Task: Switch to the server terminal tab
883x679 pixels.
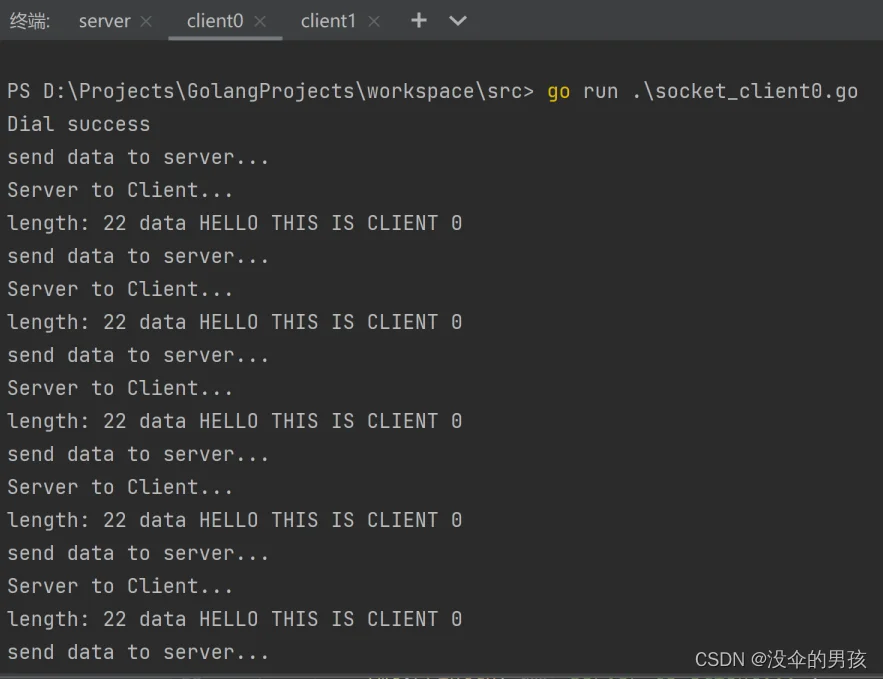Action: click(104, 21)
